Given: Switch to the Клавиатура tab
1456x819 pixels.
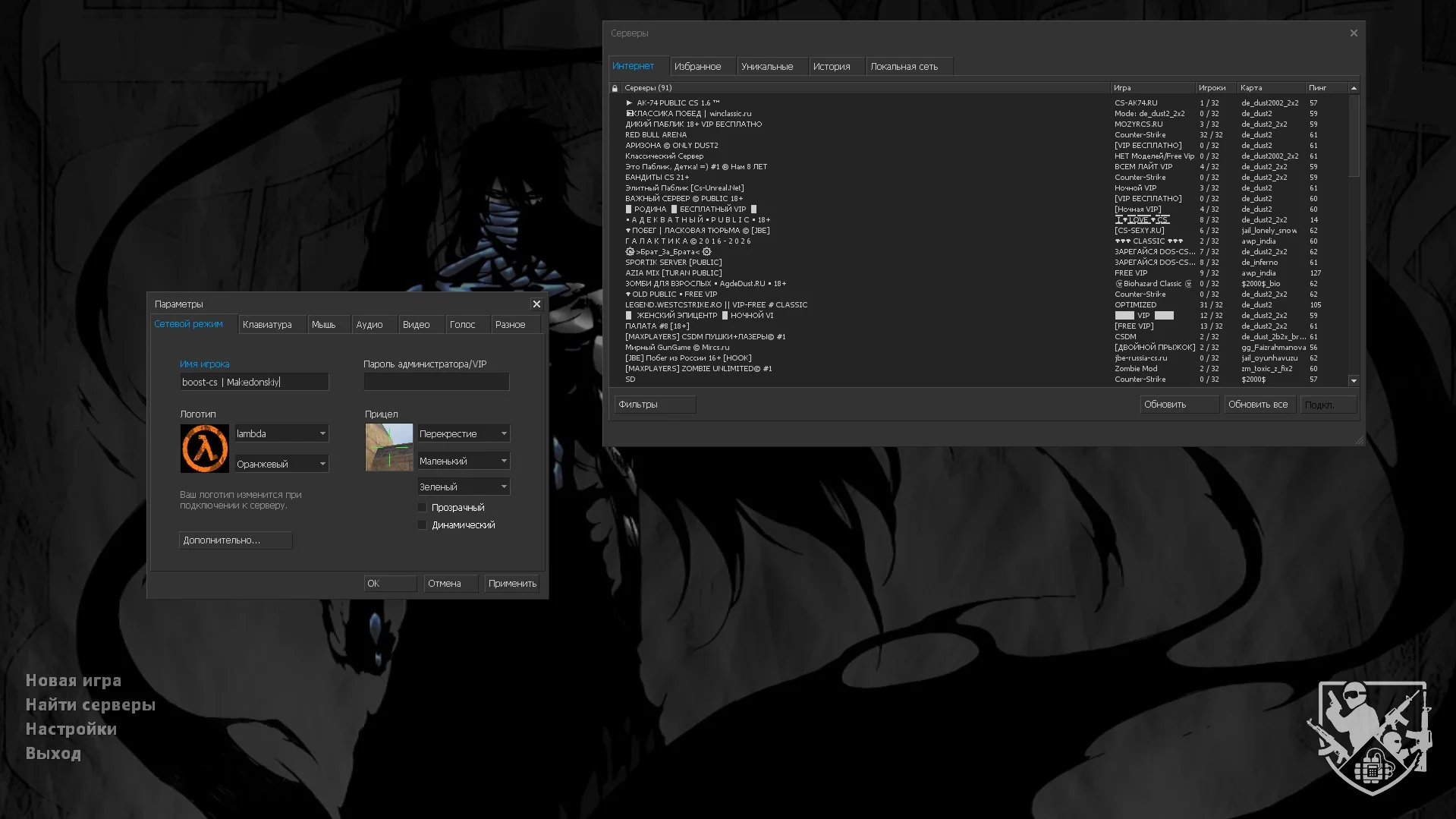Looking at the screenshot, I should [x=267, y=325].
